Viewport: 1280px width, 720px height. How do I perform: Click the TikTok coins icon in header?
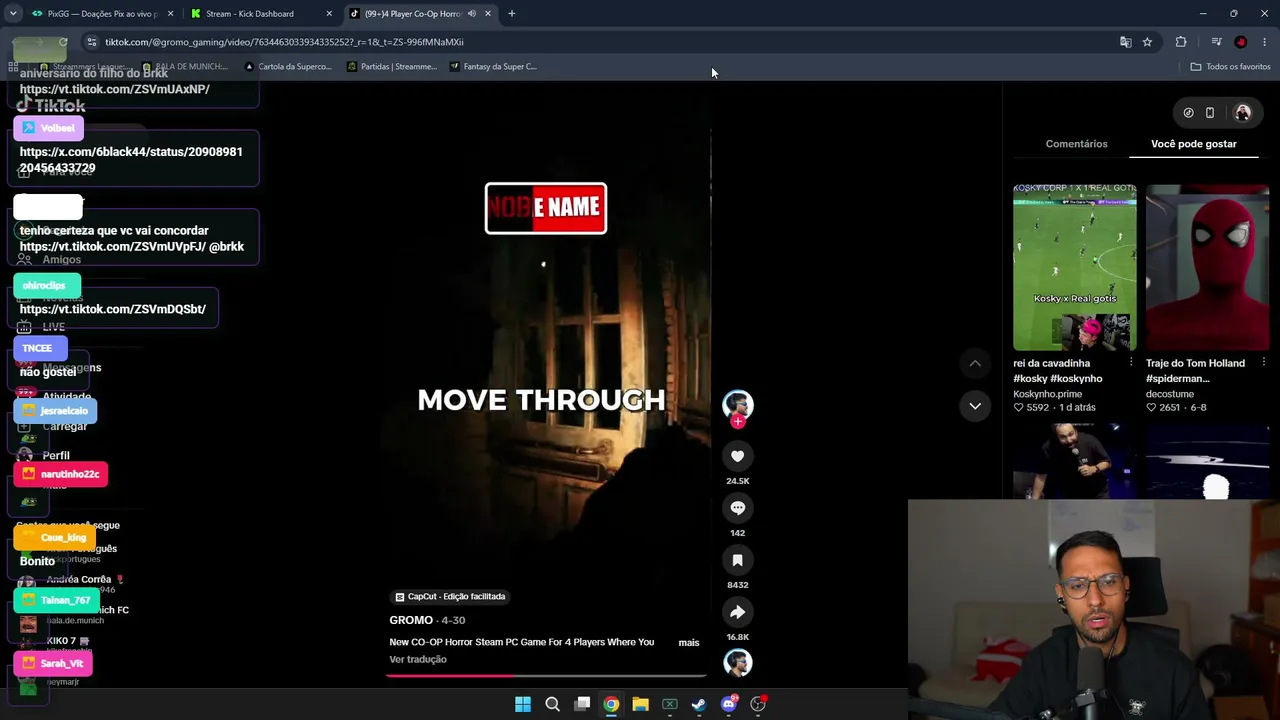[x=1188, y=113]
